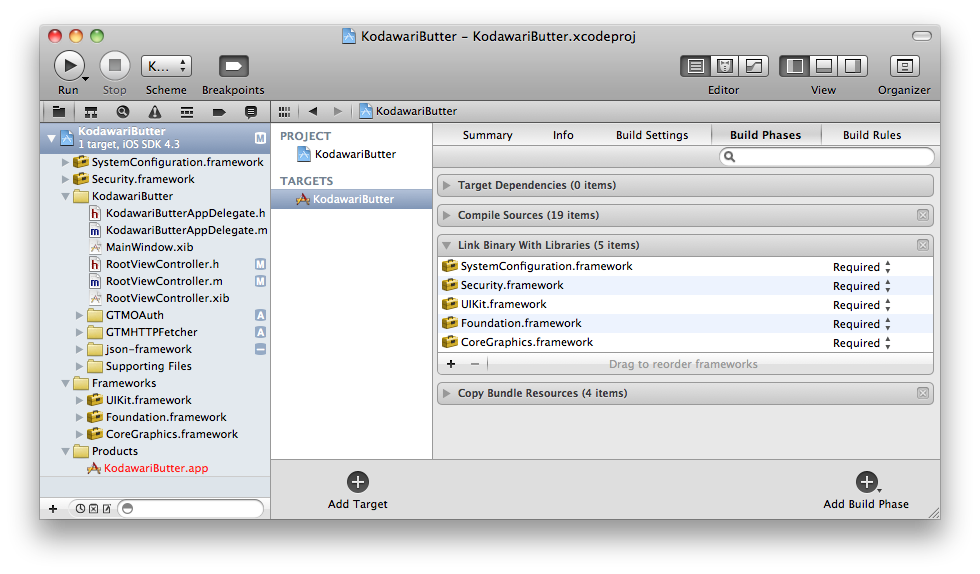
Task: Click the Stop button
Action: click(114, 66)
